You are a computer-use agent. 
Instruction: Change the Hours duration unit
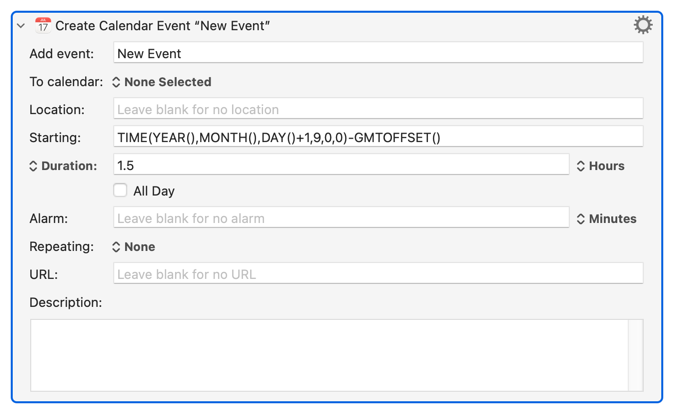[x=600, y=166]
